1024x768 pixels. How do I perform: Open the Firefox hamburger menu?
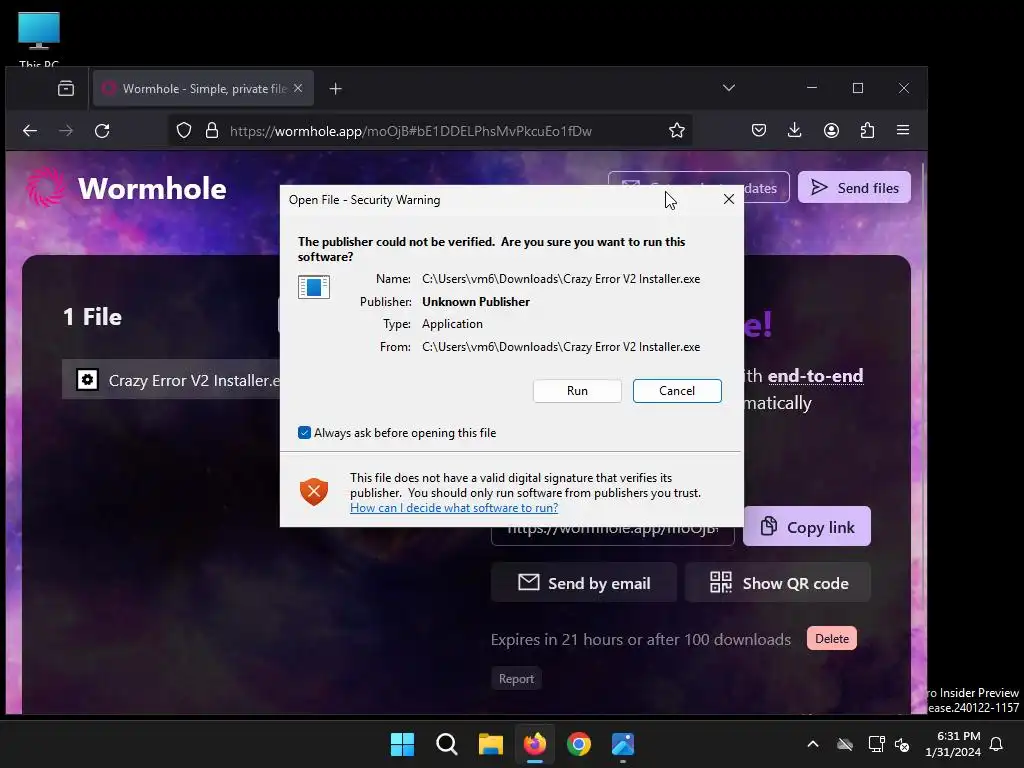pos(903,131)
